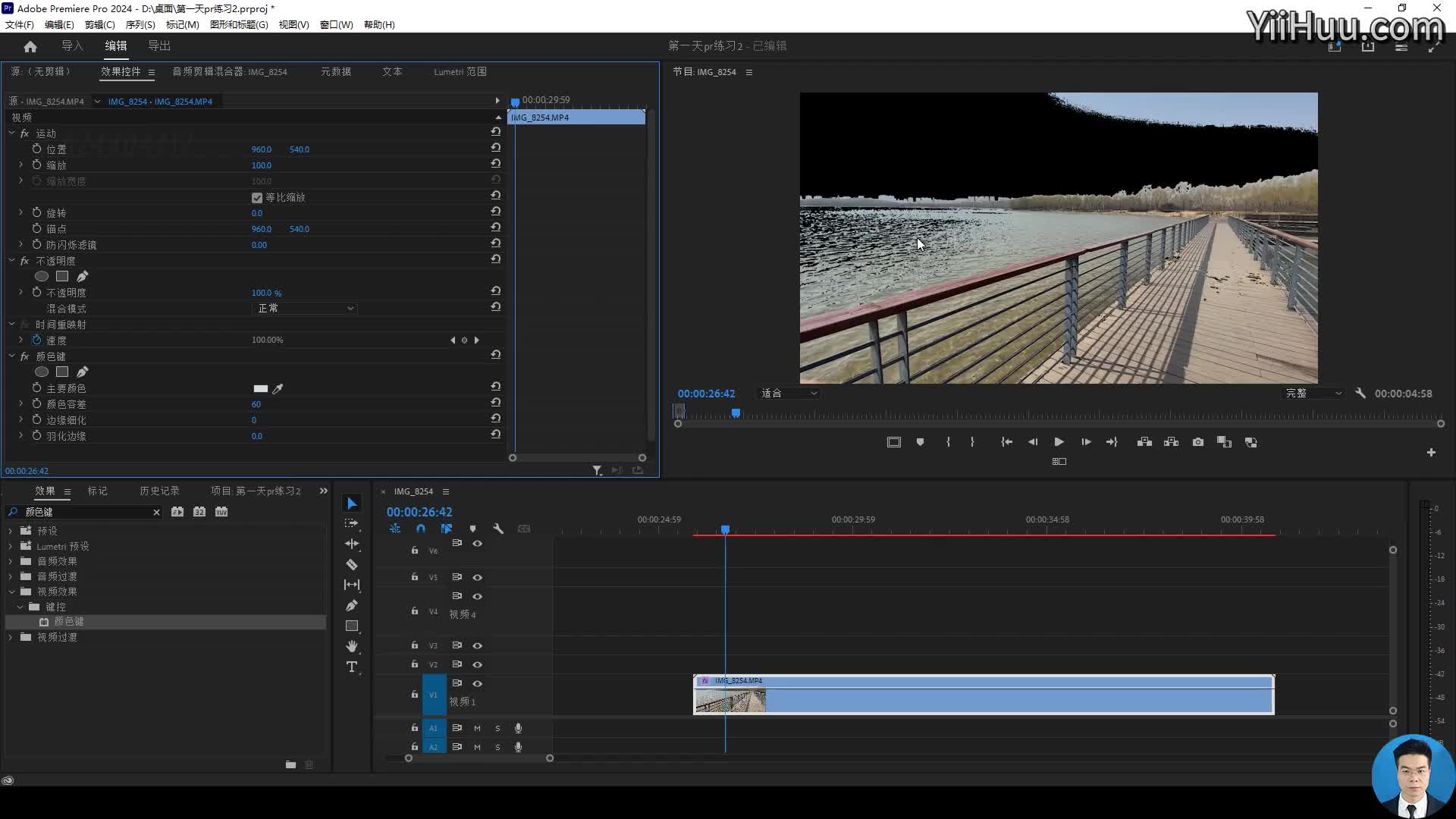The width and height of the screenshot is (1456, 819).
Task: Reset the Position parameter
Action: click(495, 149)
